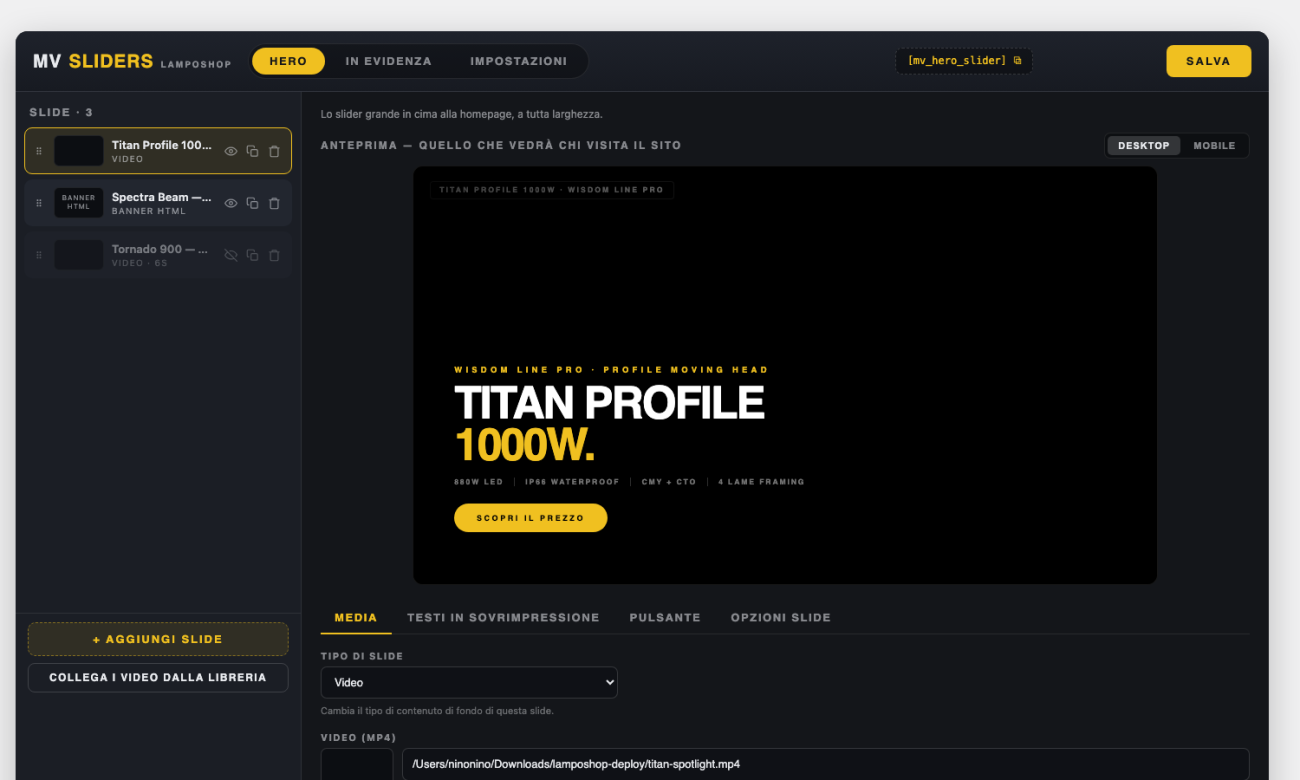Open the Tipo di slide dropdown
This screenshot has width=1300, height=780.
tap(469, 682)
